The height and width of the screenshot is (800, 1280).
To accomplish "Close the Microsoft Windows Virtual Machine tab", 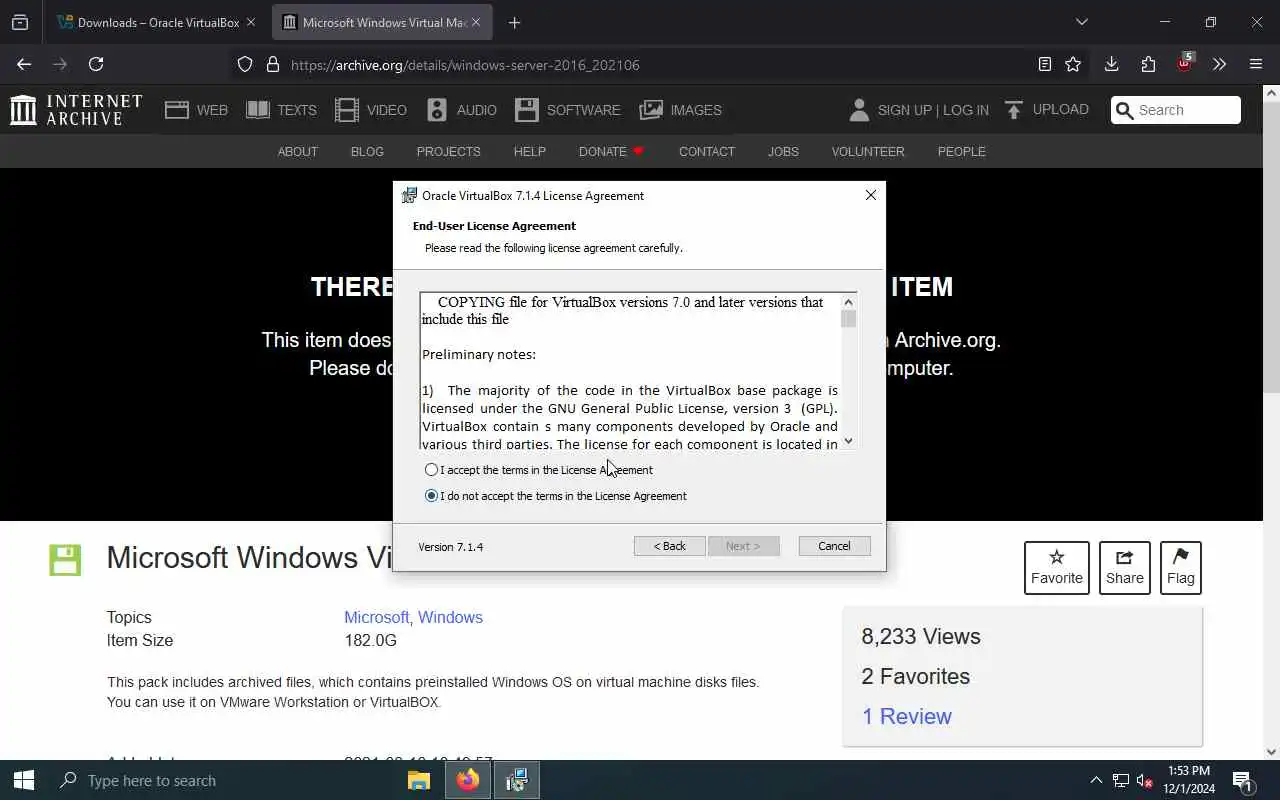I will 476,22.
